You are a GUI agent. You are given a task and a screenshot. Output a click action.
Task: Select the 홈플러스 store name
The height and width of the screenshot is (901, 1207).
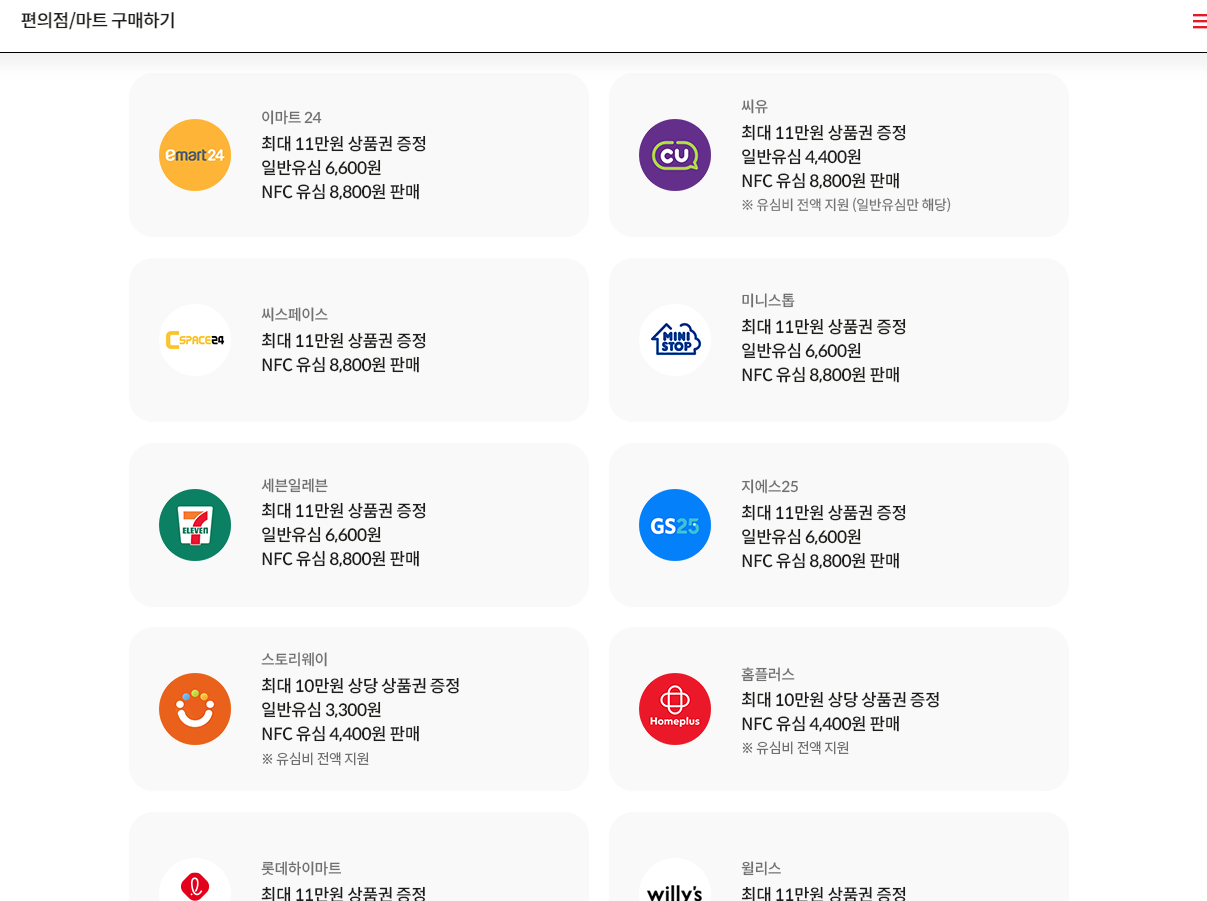click(768, 674)
